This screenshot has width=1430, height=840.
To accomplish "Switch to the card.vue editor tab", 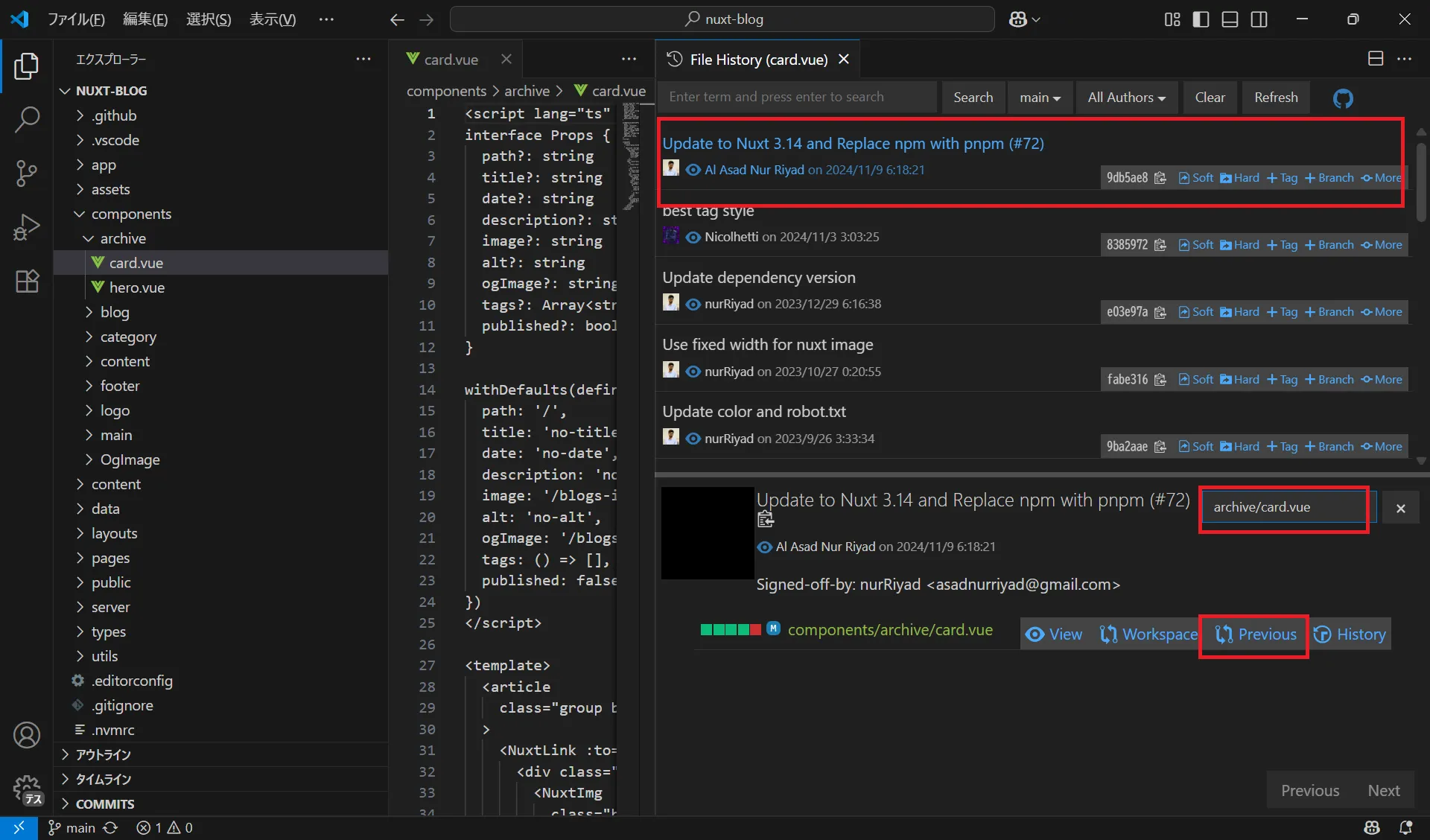I will (451, 59).
